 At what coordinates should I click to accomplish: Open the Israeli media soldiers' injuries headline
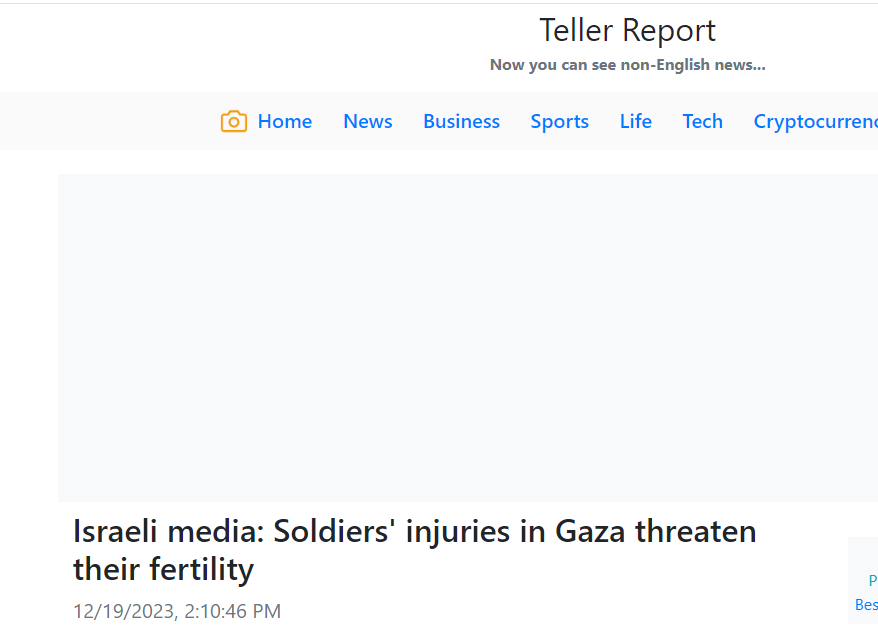414,550
